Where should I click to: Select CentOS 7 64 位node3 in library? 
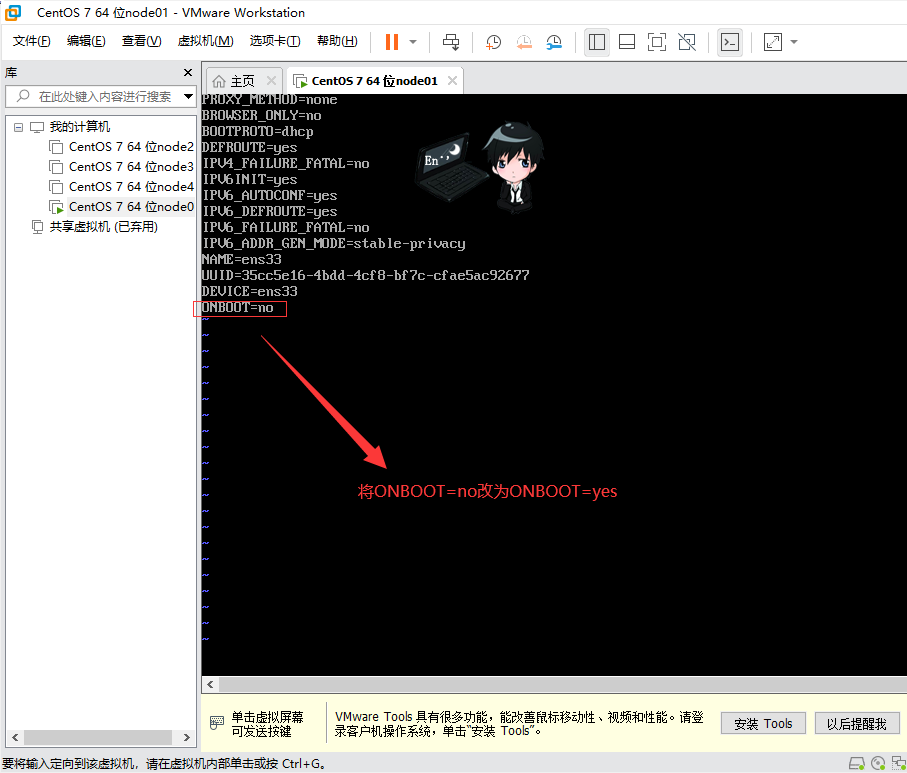[x=131, y=167]
